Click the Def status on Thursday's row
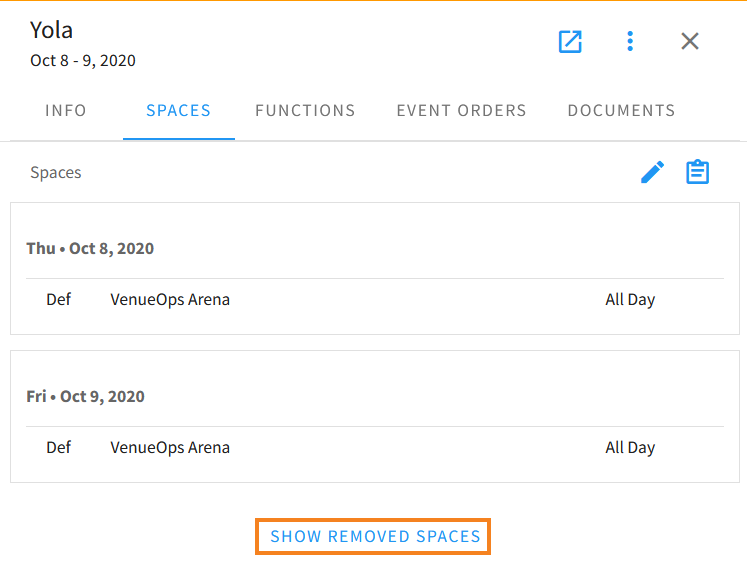 point(59,299)
